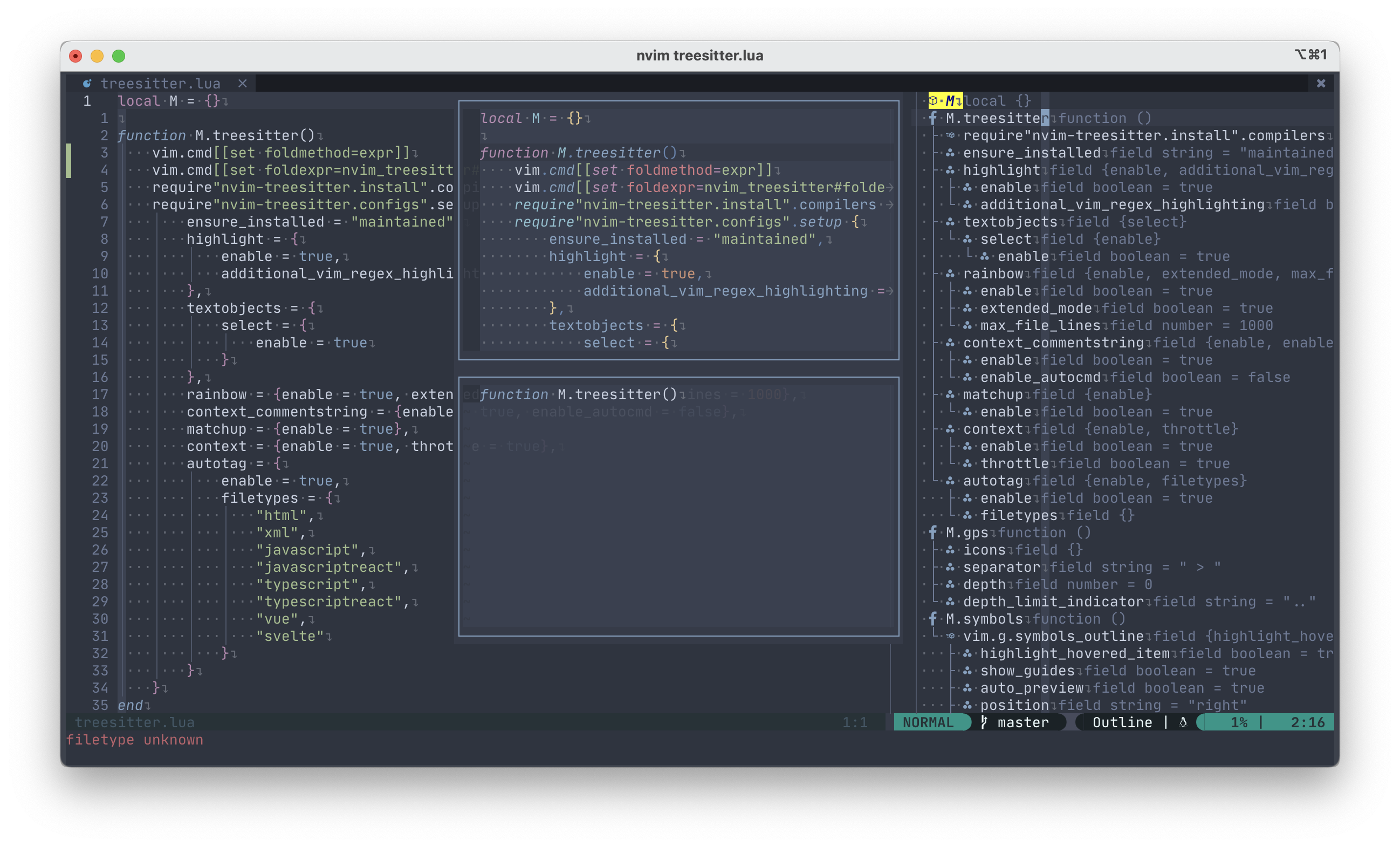Switch to the treesitter.lua tab

tap(161, 83)
